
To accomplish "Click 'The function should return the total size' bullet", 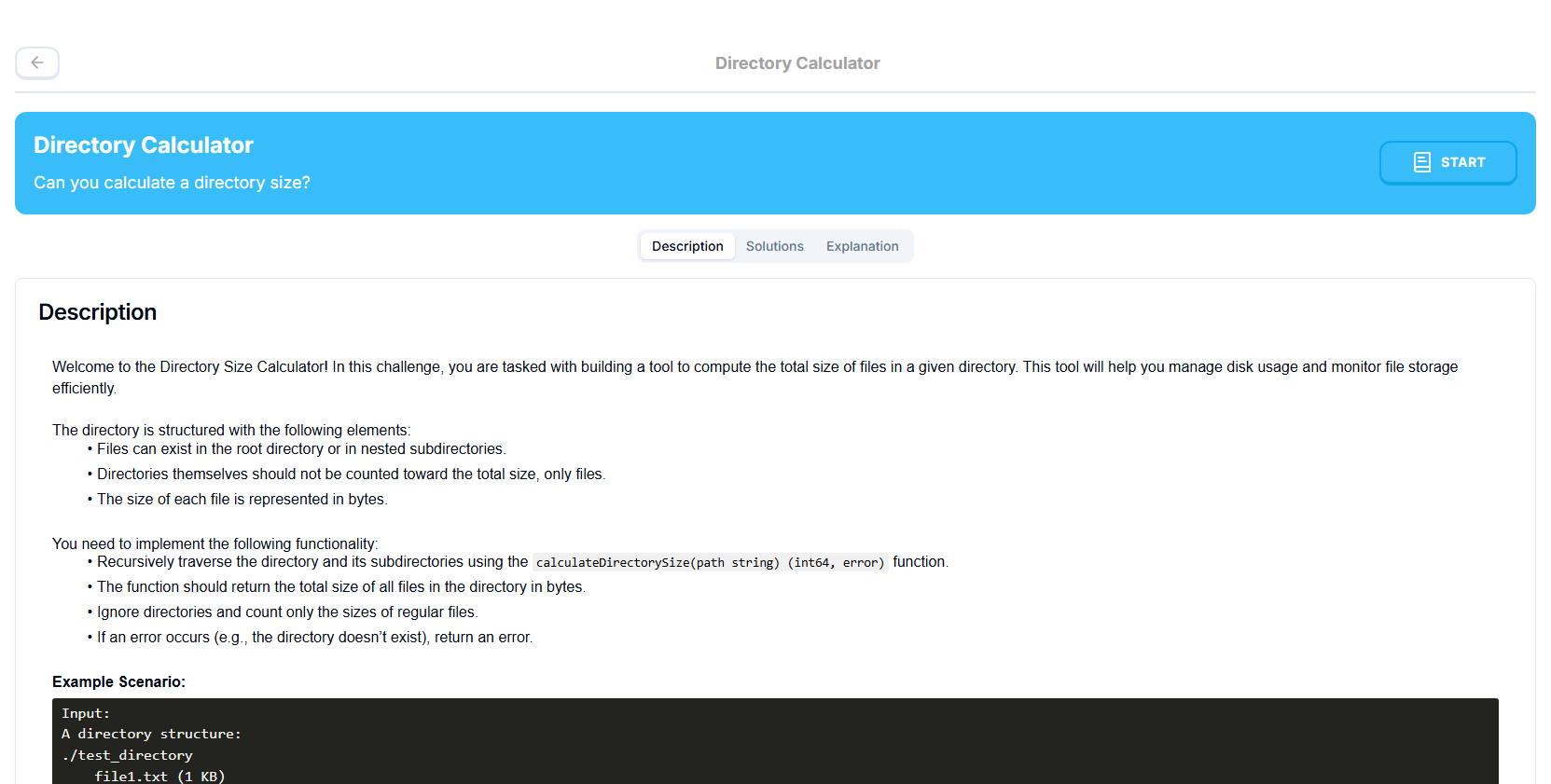I will click(x=341, y=586).
